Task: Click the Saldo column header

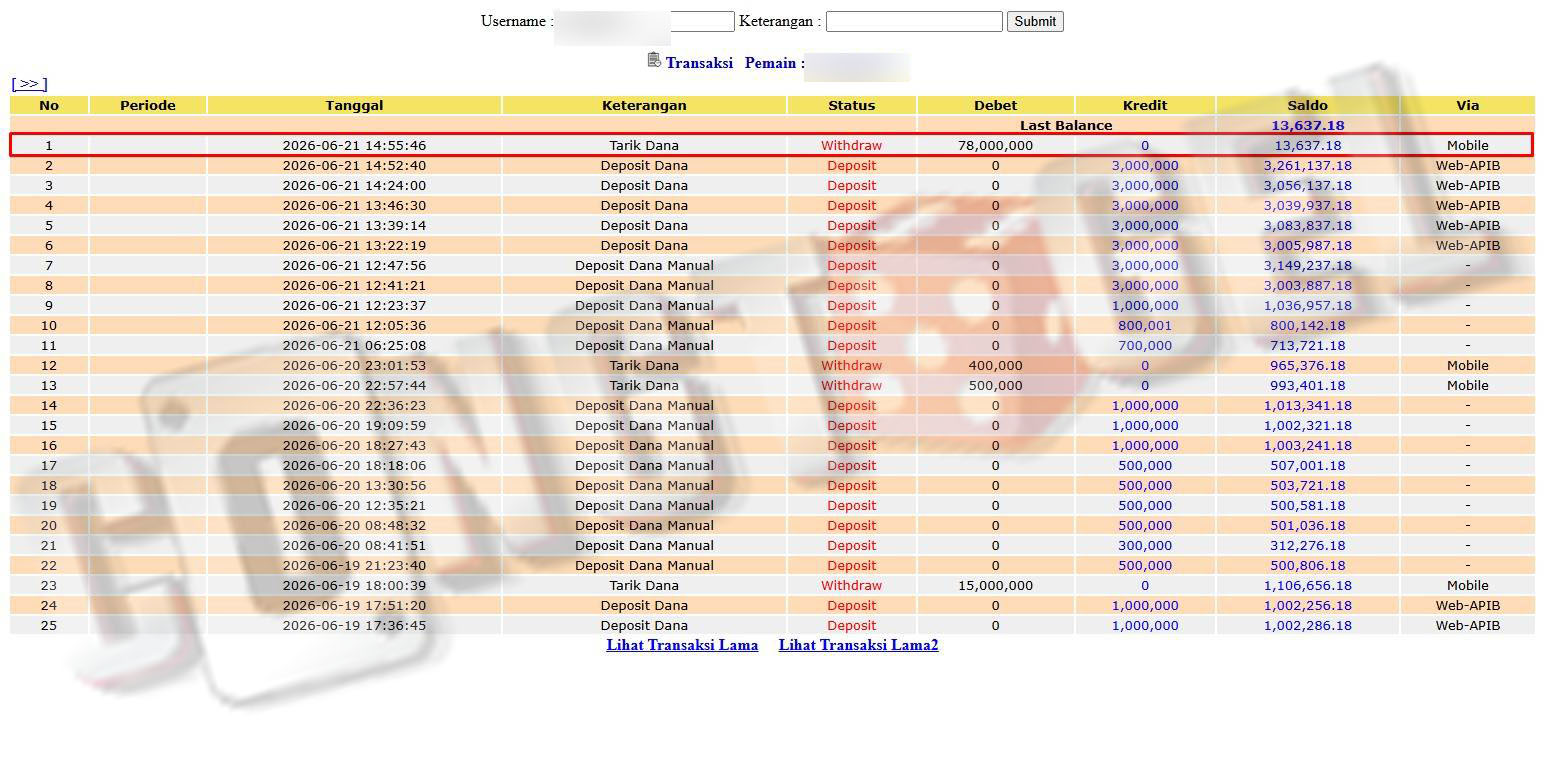Action: pyautogui.click(x=1307, y=105)
